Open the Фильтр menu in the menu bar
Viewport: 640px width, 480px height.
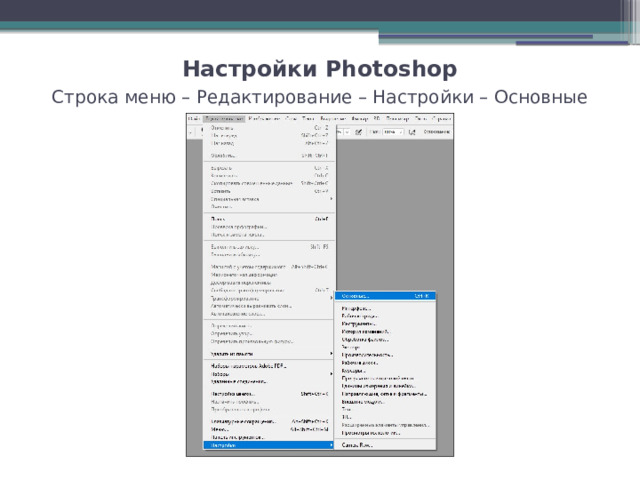pos(359,119)
